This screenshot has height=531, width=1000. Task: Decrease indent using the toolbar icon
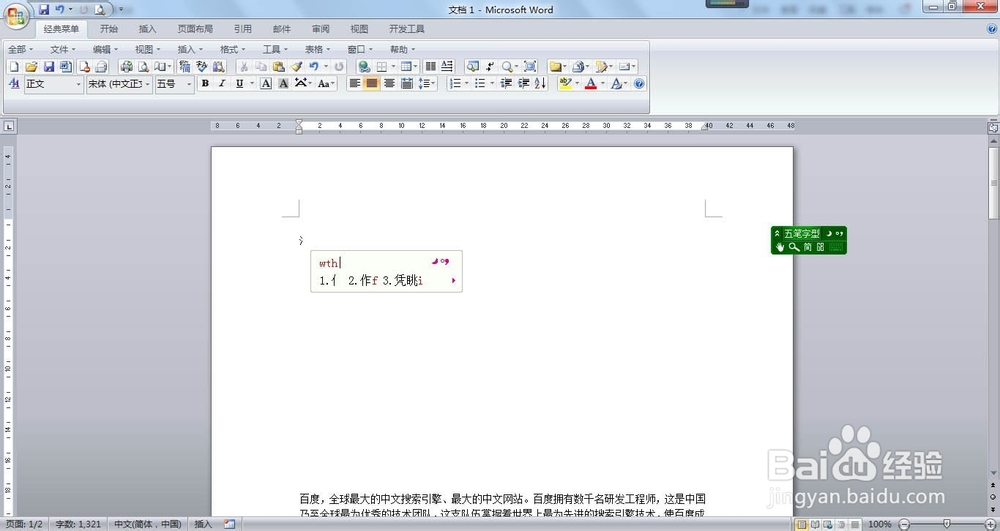(506, 84)
